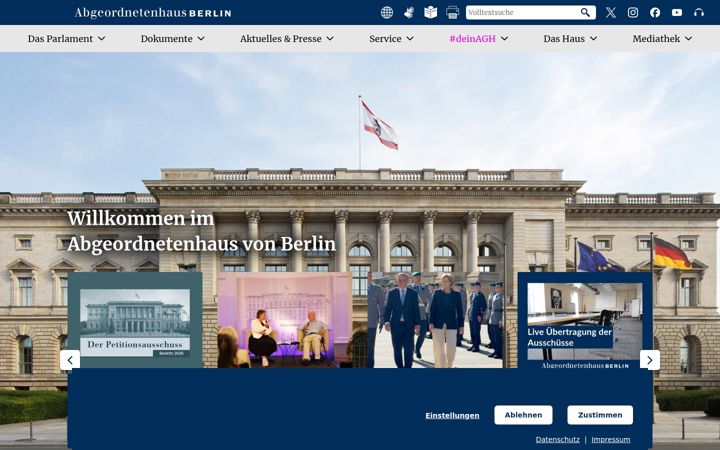Click the print page icon
Viewport: 720px width, 450px height.
[x=452, y=12]
